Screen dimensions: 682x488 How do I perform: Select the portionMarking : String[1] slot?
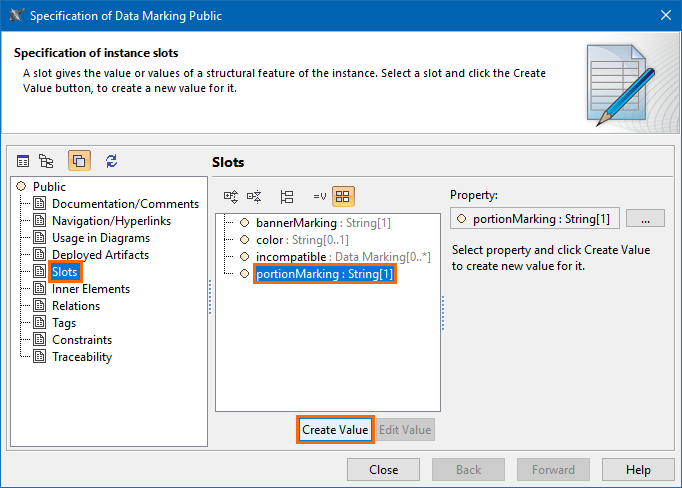325,273
